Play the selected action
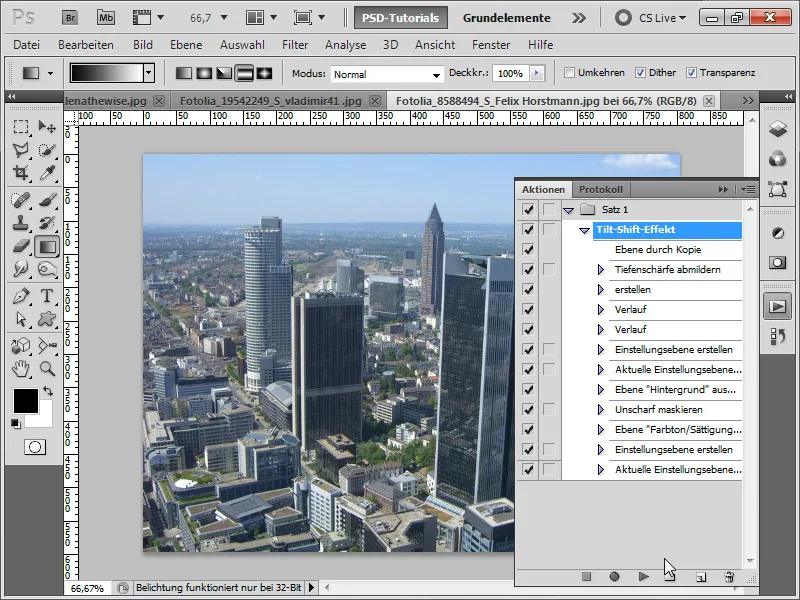 [x=643, y=577]
